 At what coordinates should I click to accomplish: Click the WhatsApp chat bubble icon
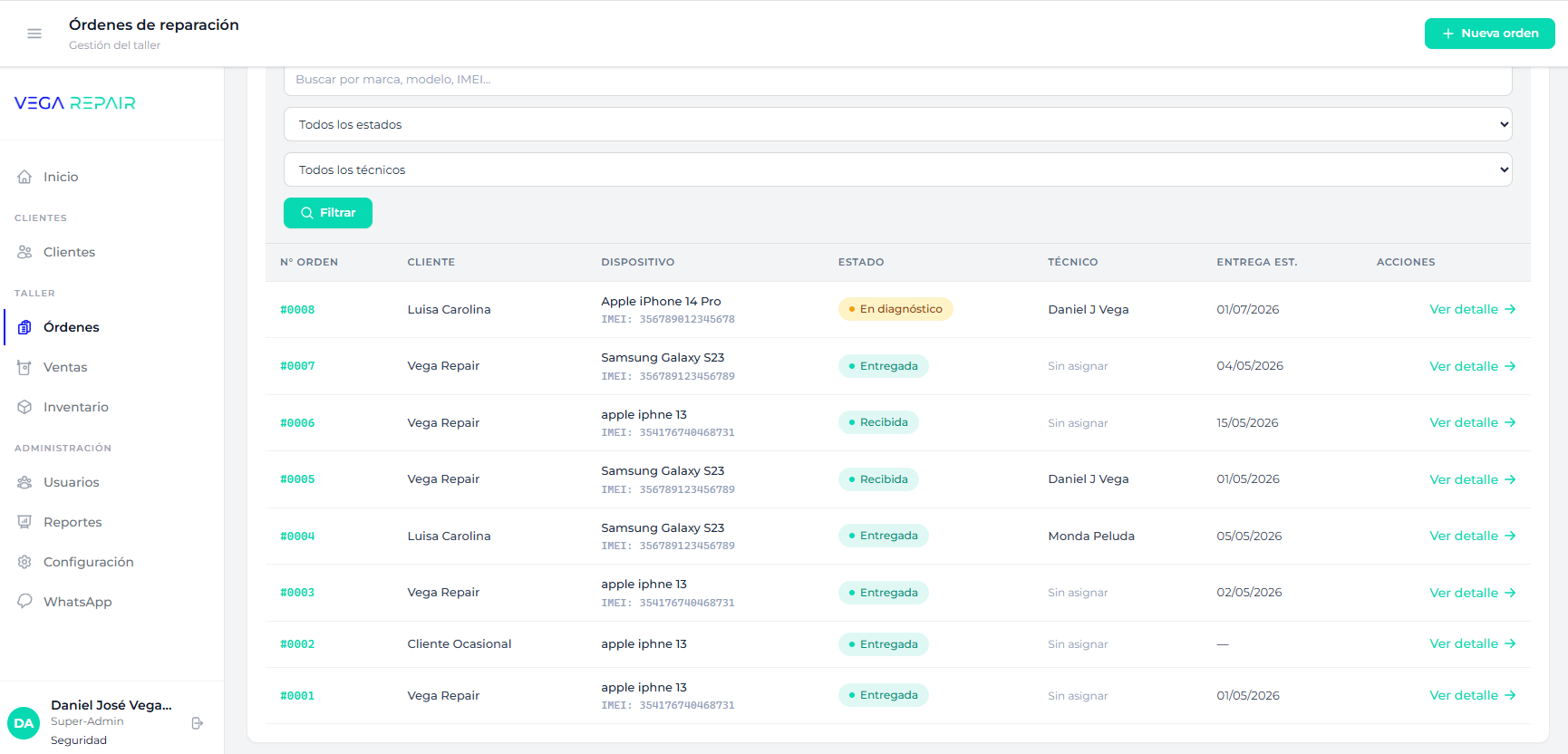point(24,601)
